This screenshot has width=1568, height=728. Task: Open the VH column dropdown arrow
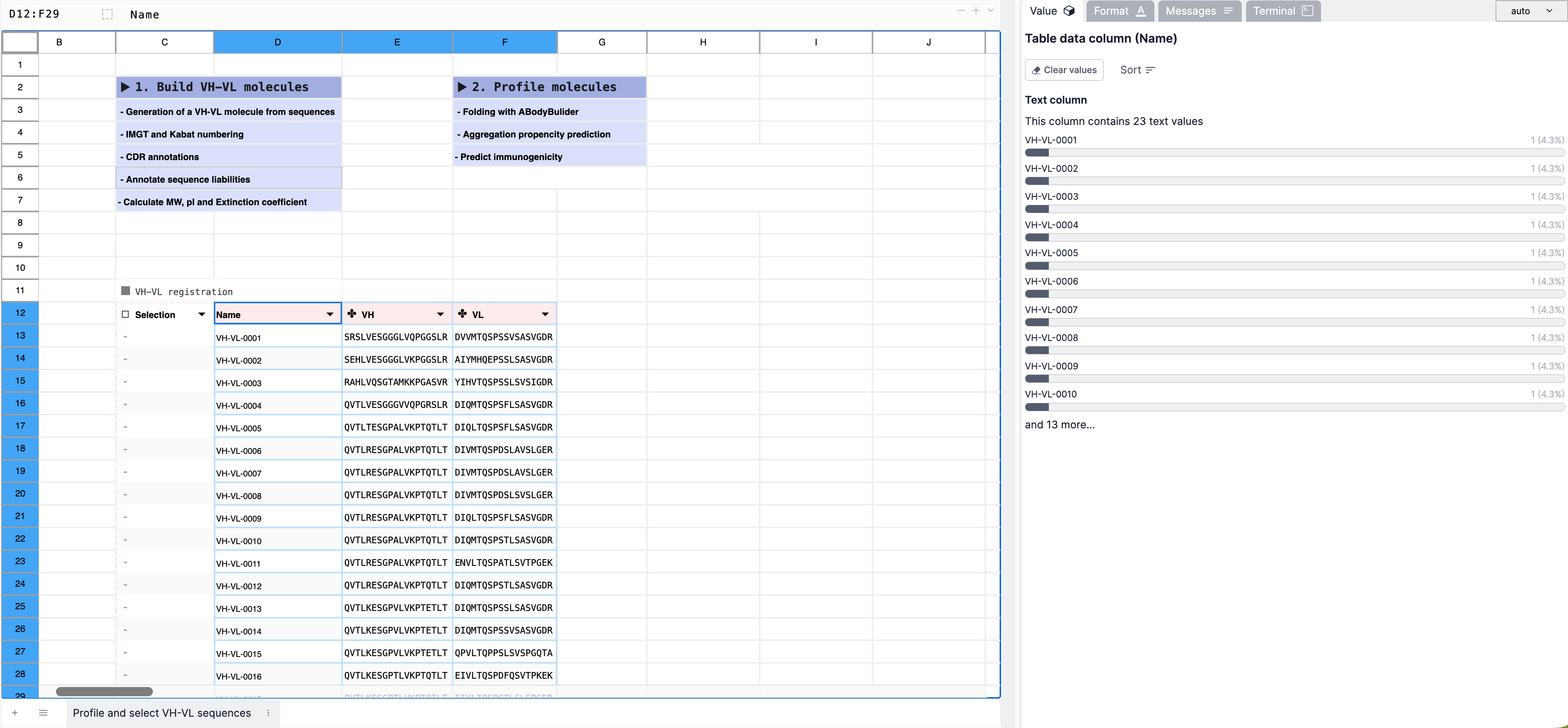point(441,314)
